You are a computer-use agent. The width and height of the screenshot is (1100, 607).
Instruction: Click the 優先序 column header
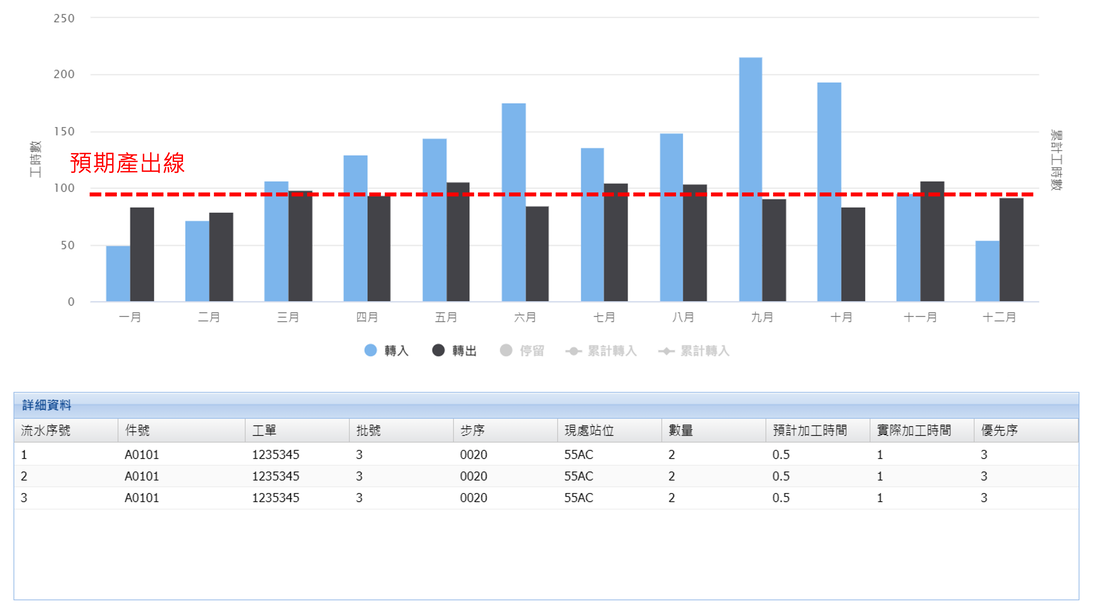1000,430
